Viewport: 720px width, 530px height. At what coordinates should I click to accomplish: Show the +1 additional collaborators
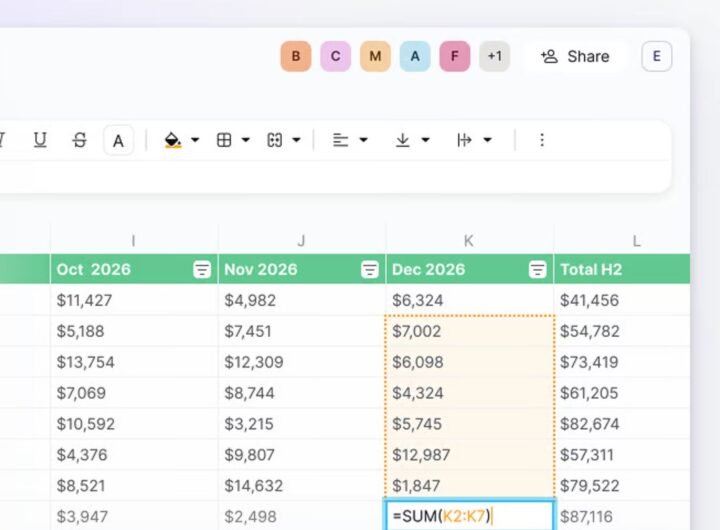(494, 56)
